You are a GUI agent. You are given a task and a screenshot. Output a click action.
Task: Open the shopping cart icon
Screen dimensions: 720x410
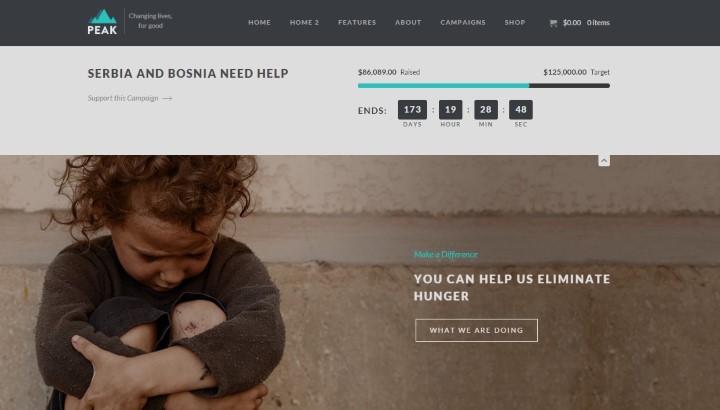(553, 22)
